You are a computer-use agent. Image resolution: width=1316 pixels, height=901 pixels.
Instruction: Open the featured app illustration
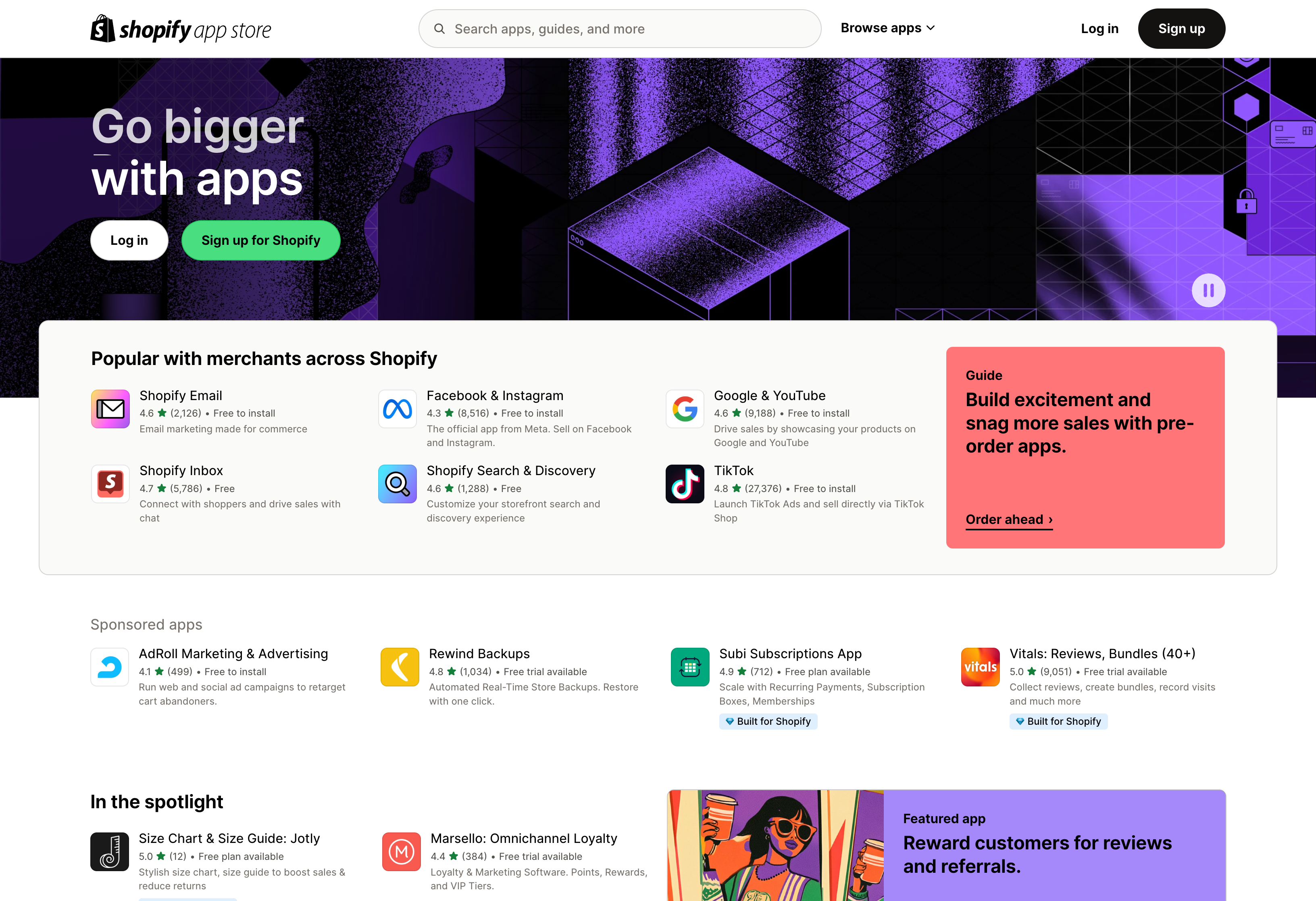pyautogui.click(x=776, y=845)
